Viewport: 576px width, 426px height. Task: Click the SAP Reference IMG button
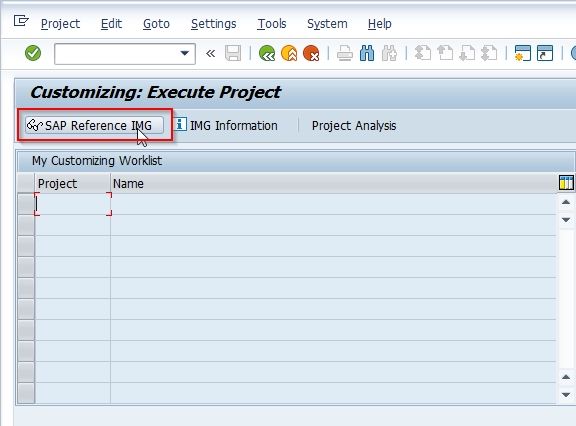(94, 125)
